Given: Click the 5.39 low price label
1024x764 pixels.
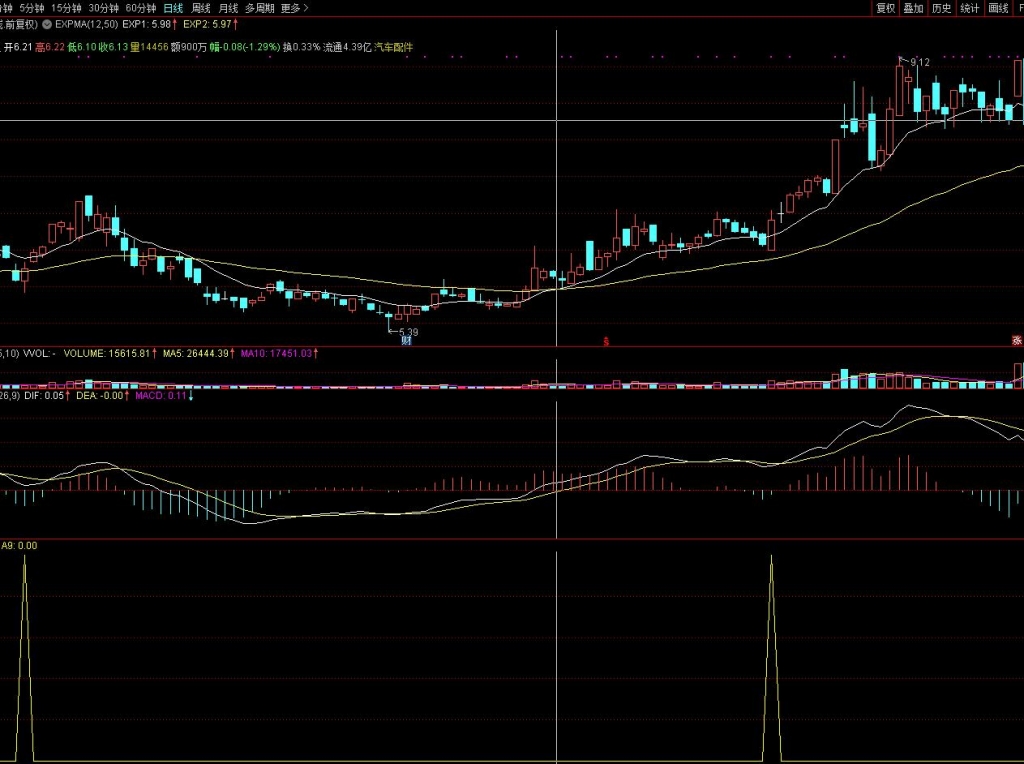Looking at the screenshot, I should (408, 332).
